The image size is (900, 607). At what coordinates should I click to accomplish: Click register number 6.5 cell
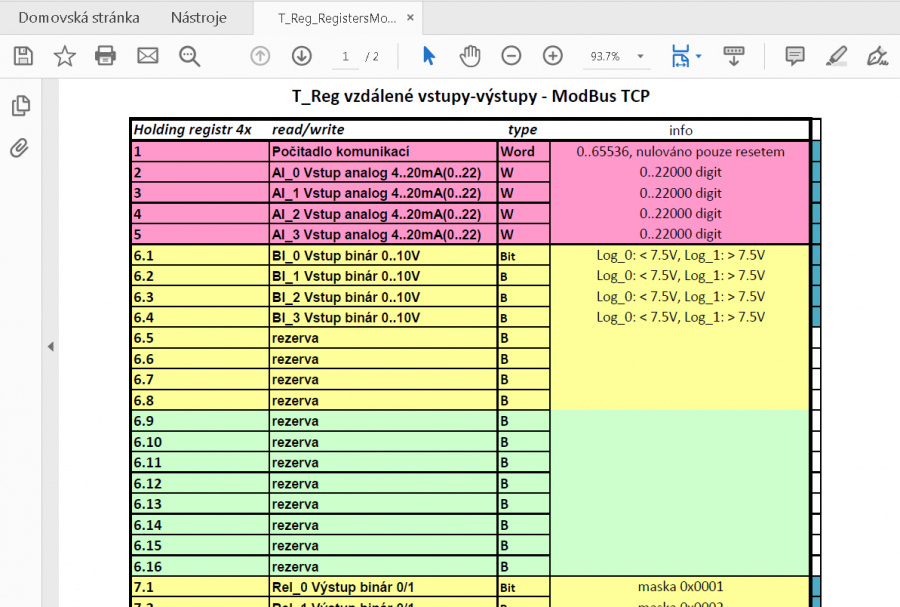coord(200,338)
